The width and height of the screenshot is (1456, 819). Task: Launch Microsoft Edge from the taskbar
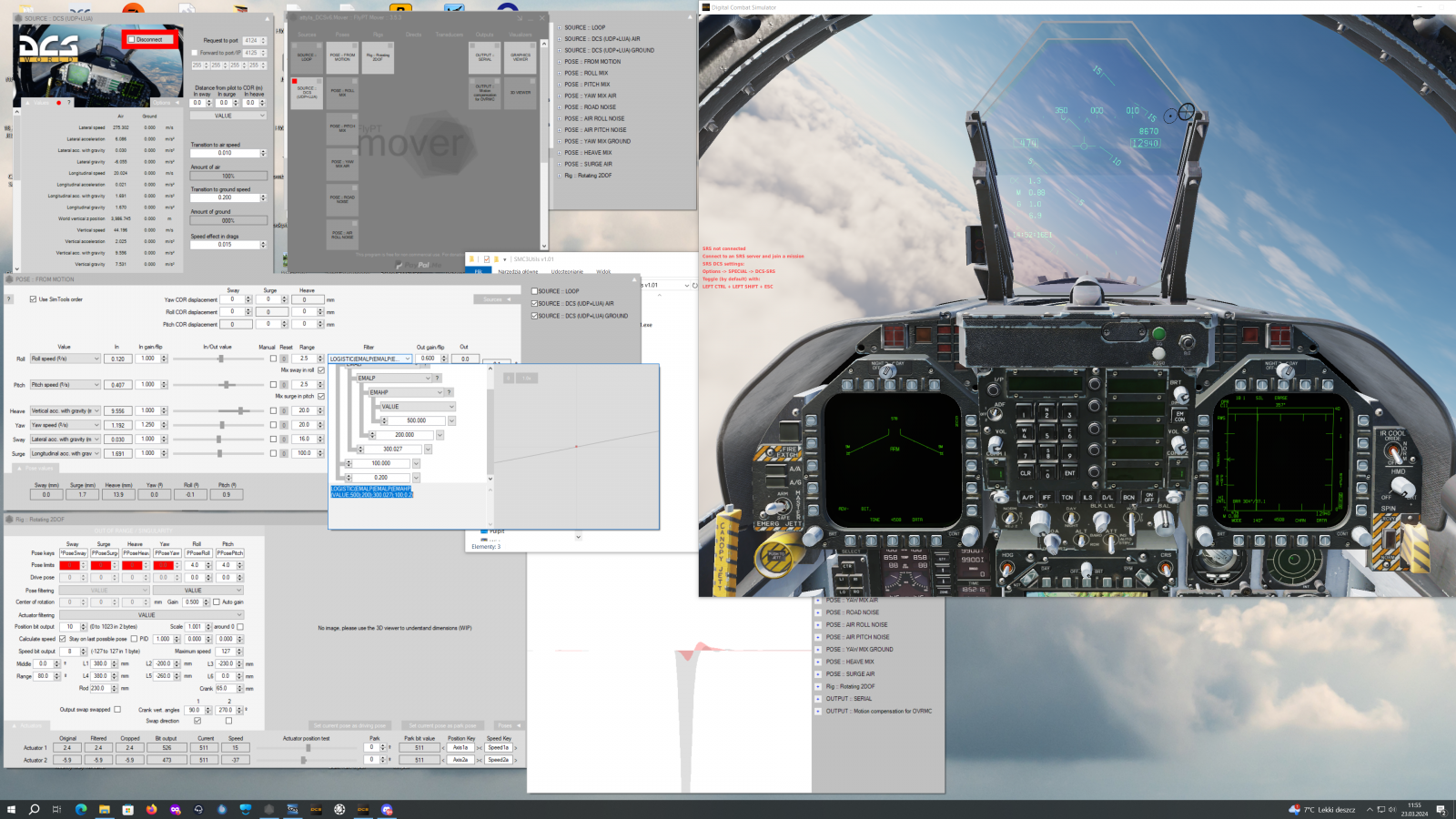(x=81, y=809)
